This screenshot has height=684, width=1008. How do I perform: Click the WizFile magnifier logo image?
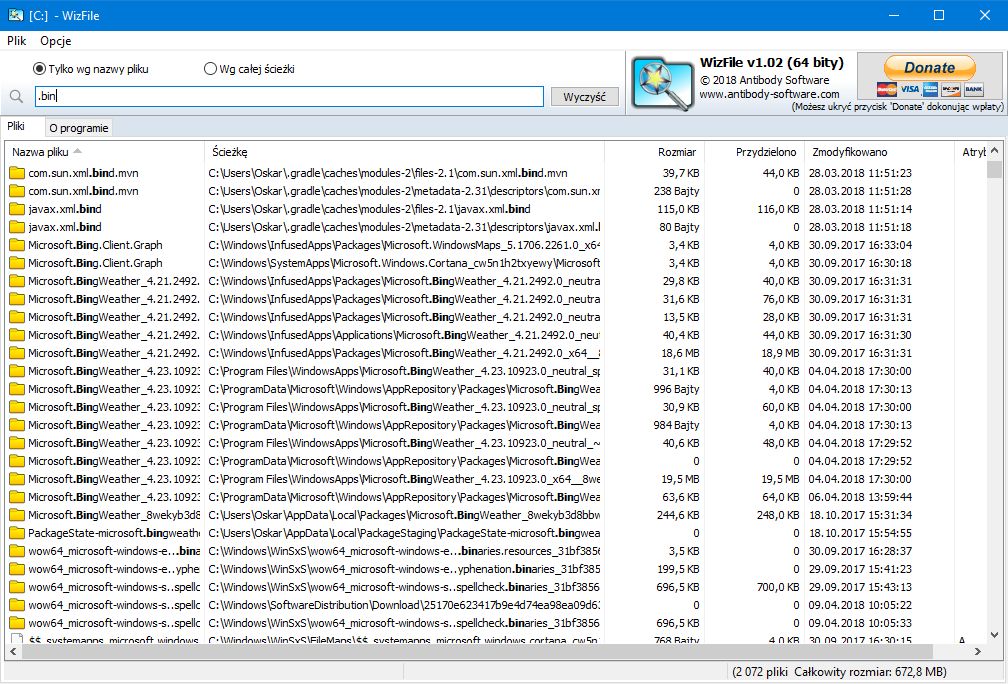[x=662, y=82]
